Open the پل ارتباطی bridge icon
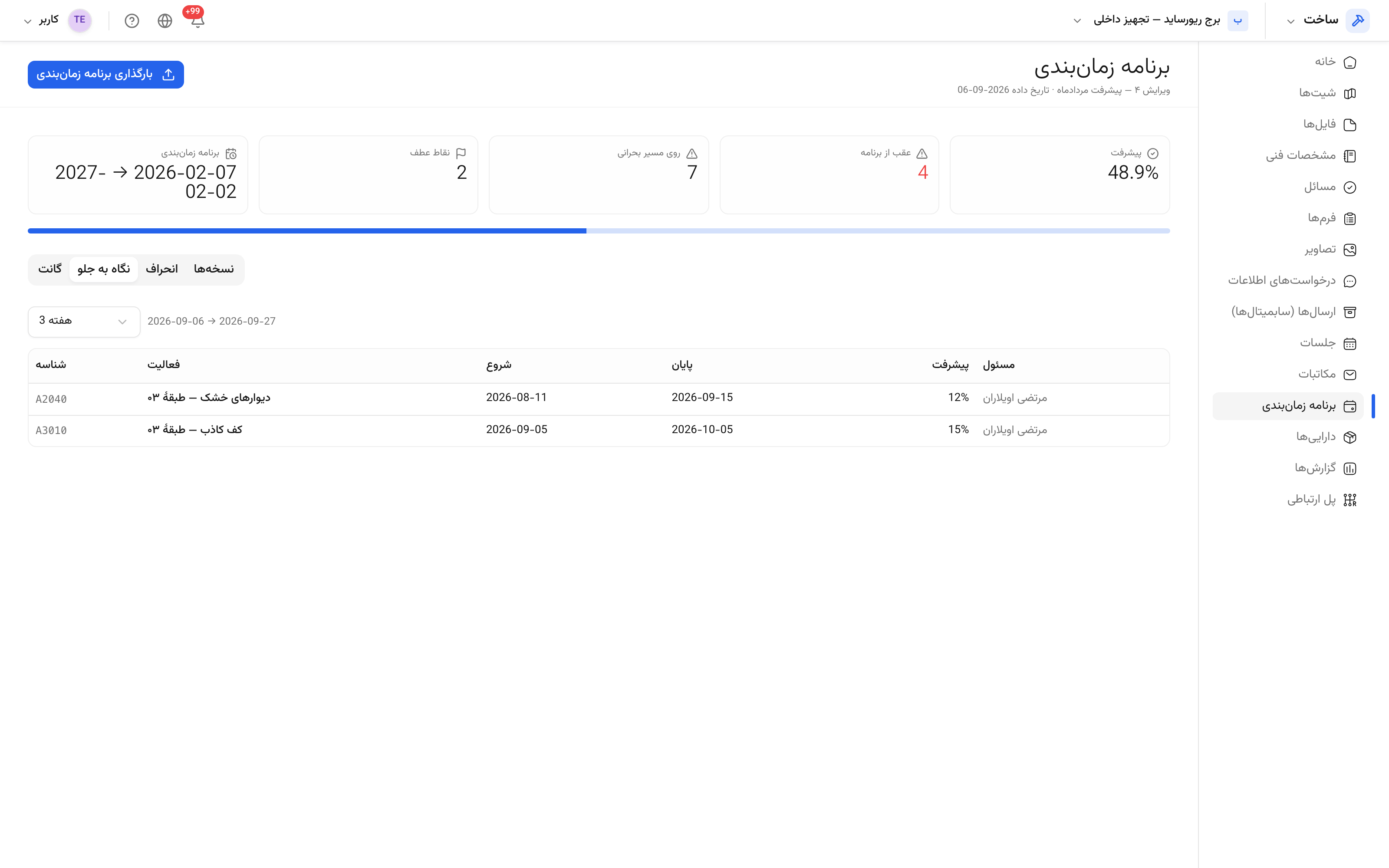The image size is (1389, 868). click(x=1350, y=500)
